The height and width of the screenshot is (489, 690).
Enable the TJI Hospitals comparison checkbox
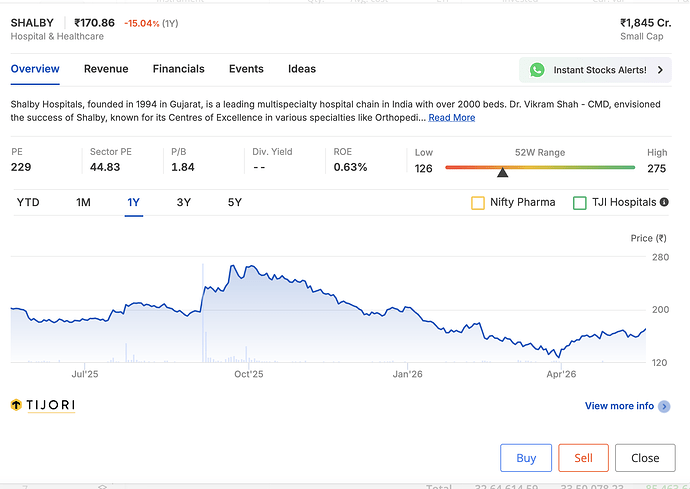click(x=580, y=203)
